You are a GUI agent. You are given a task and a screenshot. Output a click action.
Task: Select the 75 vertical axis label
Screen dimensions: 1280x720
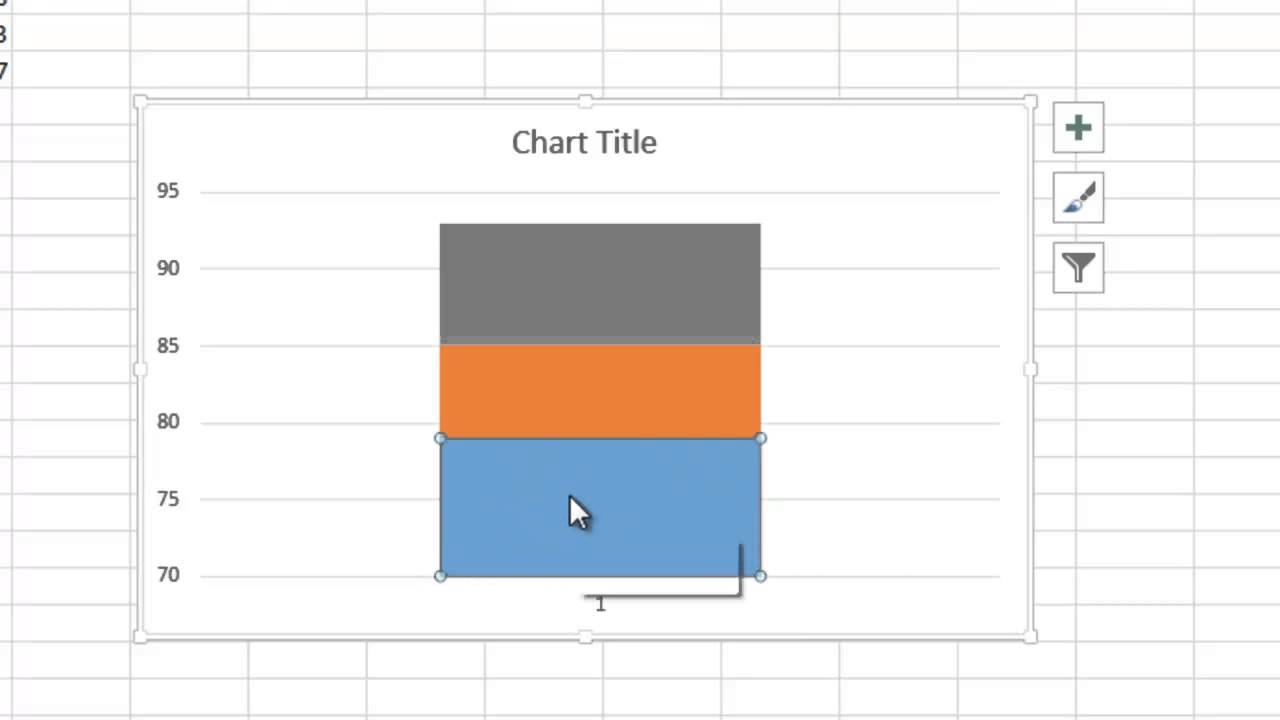(x=168, y=499)
